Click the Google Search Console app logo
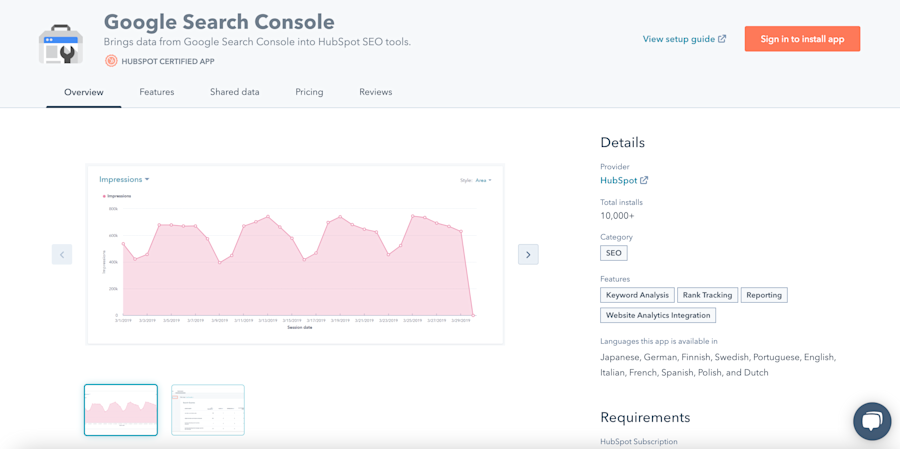The image size is (900, 449). (x=61, y=44)
